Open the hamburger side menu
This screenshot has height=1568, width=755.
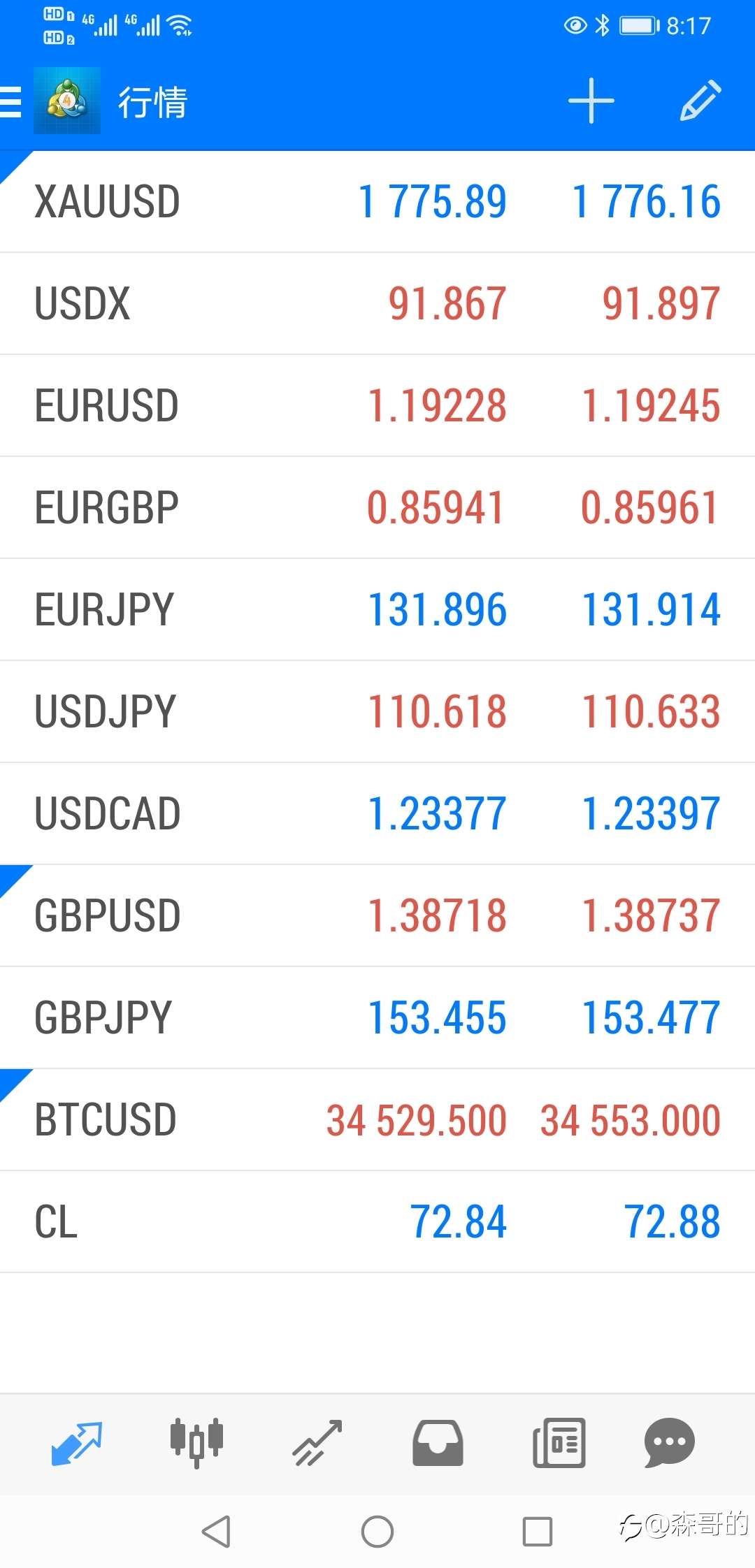pos(10,101)
